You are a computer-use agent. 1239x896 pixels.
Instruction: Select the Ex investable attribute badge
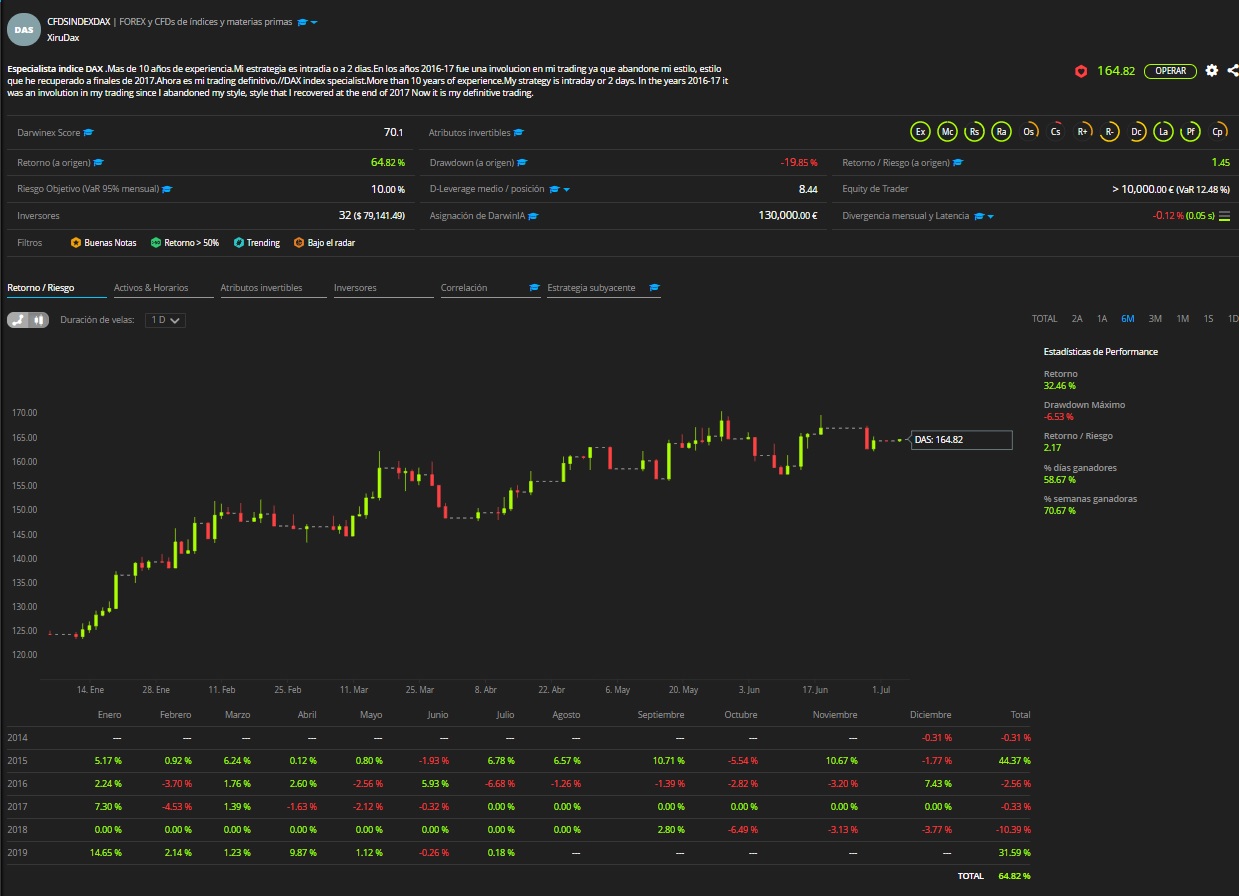coord(920,132)
